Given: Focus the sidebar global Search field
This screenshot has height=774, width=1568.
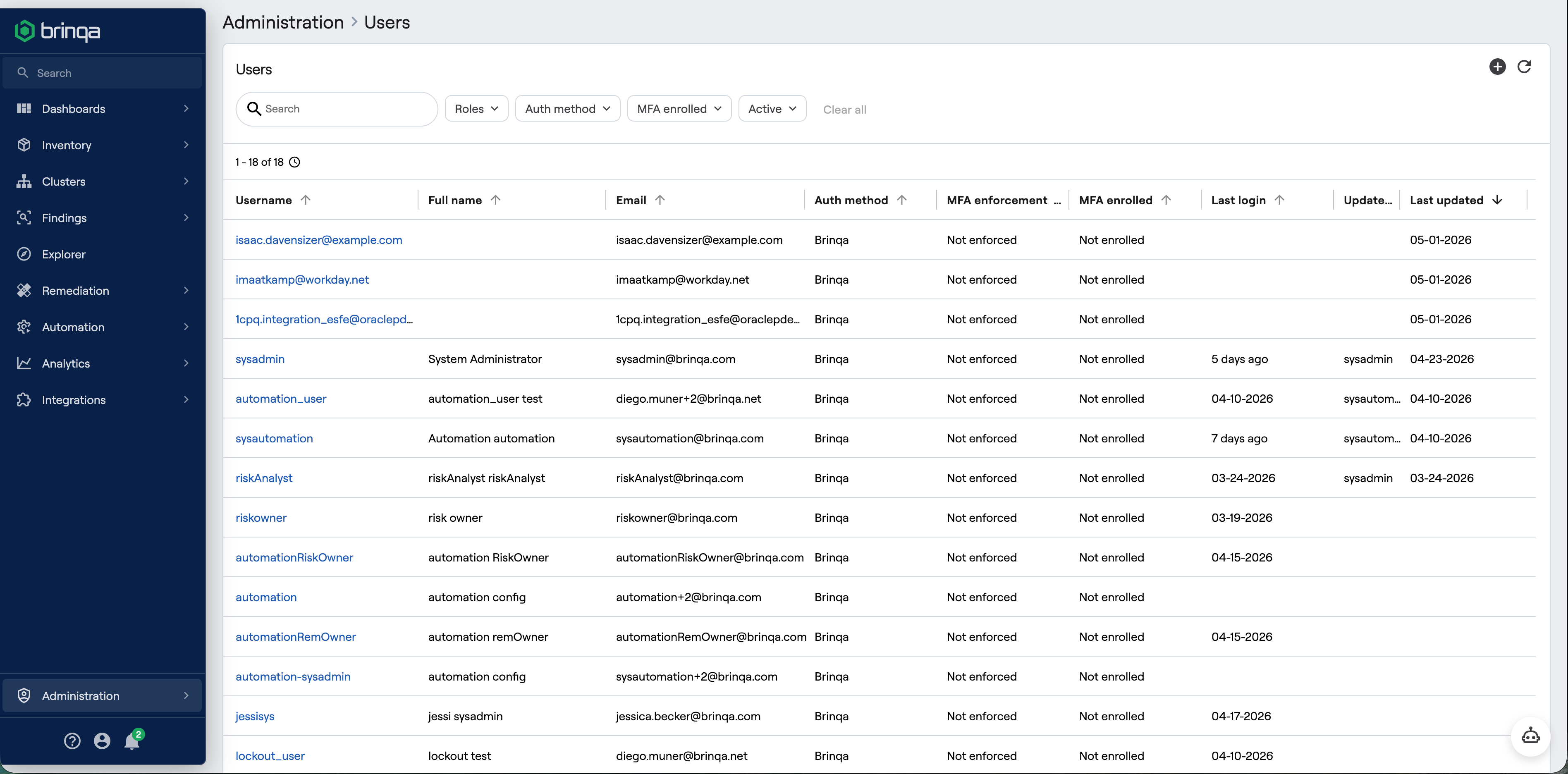Looking at the screenshot, I should (x=102, y=73).
